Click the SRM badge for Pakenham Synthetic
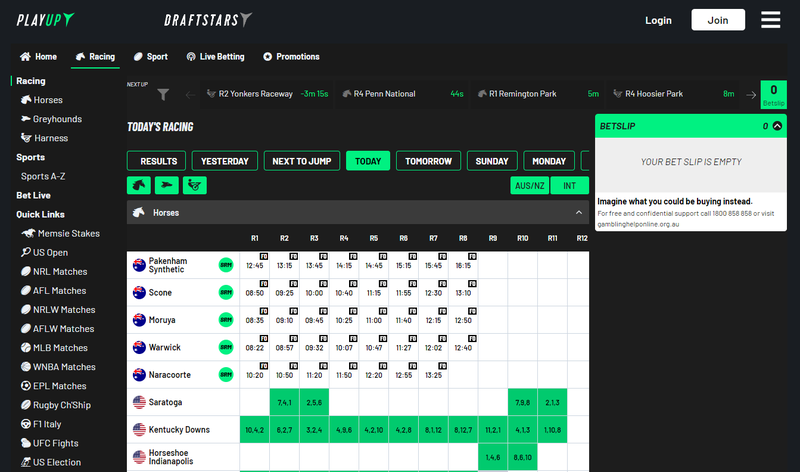The height and width of the screenshot is (472, 800). (x=226, y=265)
